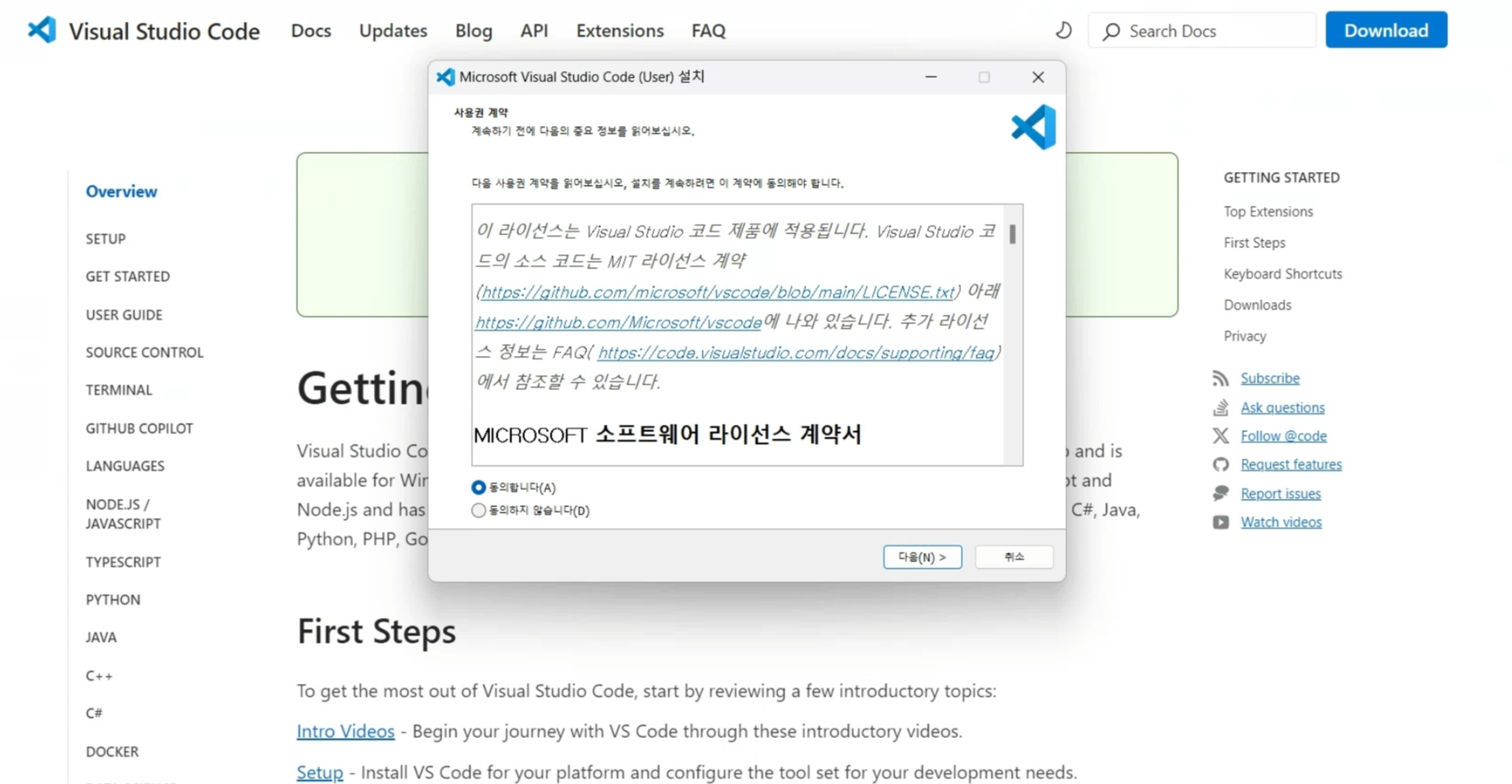Click the RSS Subscribe icon
This screenshot has width=1512, height=784.
click(1220, 378)
